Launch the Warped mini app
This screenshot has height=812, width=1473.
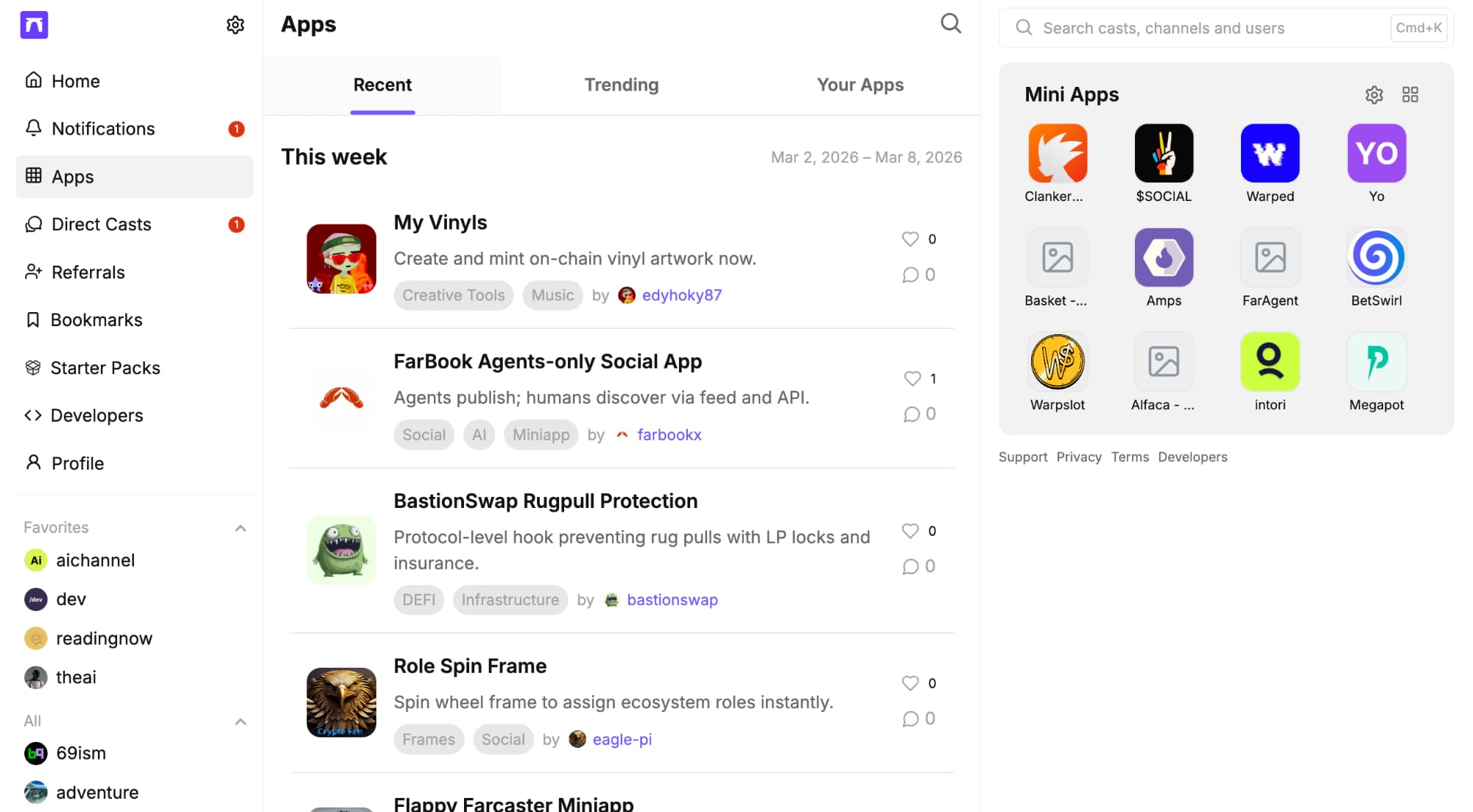tap(1269, 153)
